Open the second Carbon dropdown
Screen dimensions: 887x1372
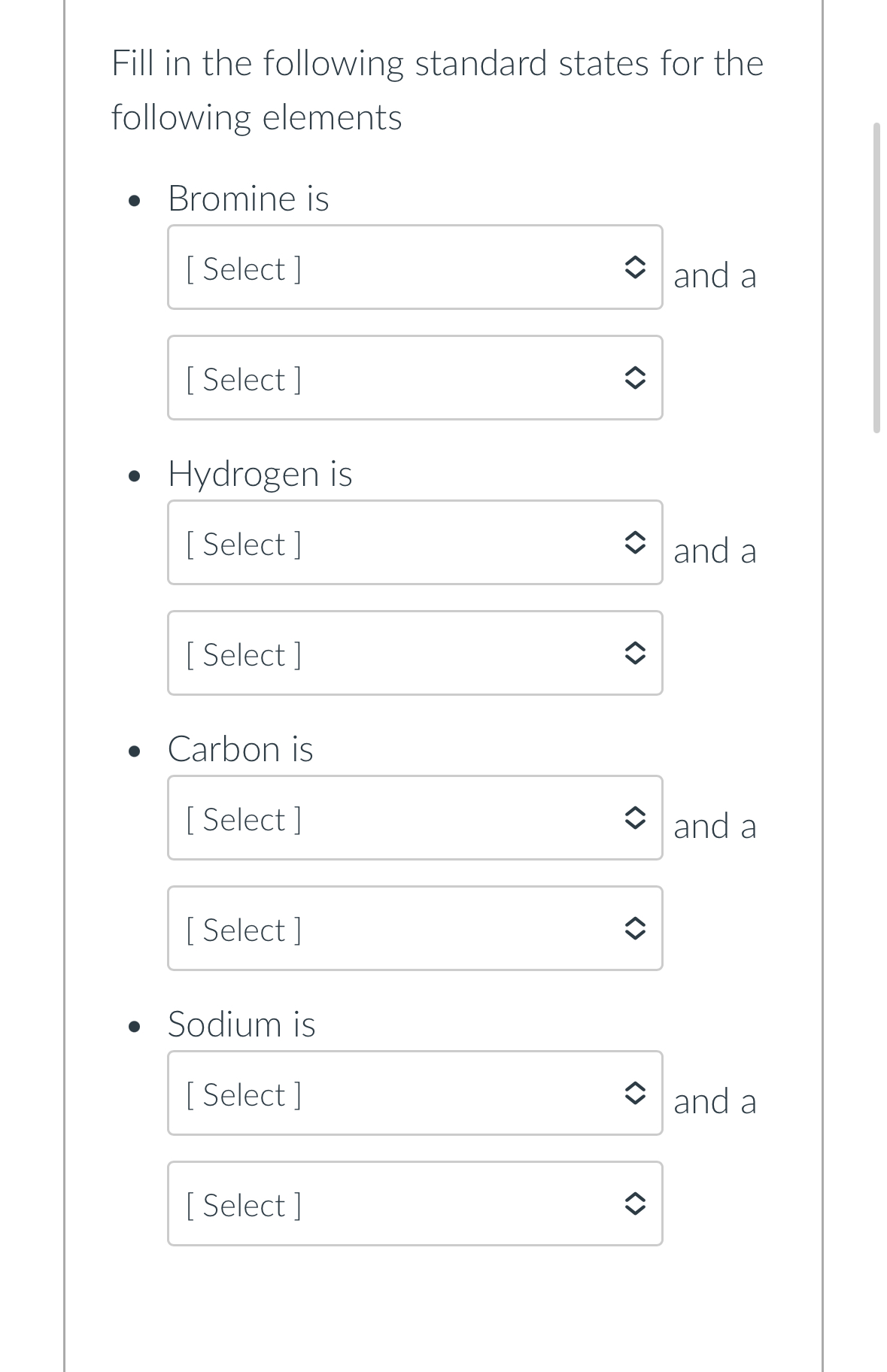coord(415,928)
